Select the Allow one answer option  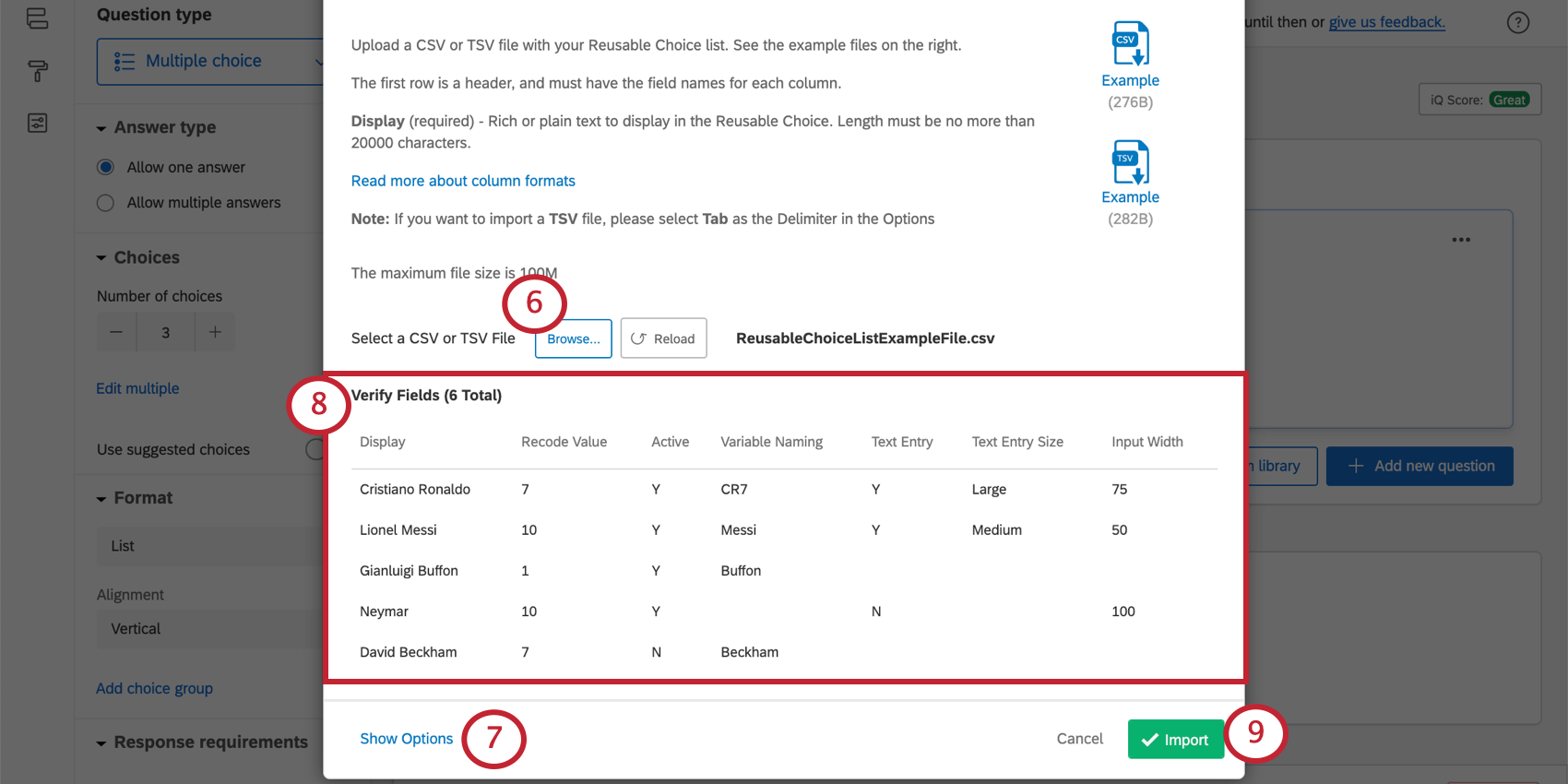point(106,167)
